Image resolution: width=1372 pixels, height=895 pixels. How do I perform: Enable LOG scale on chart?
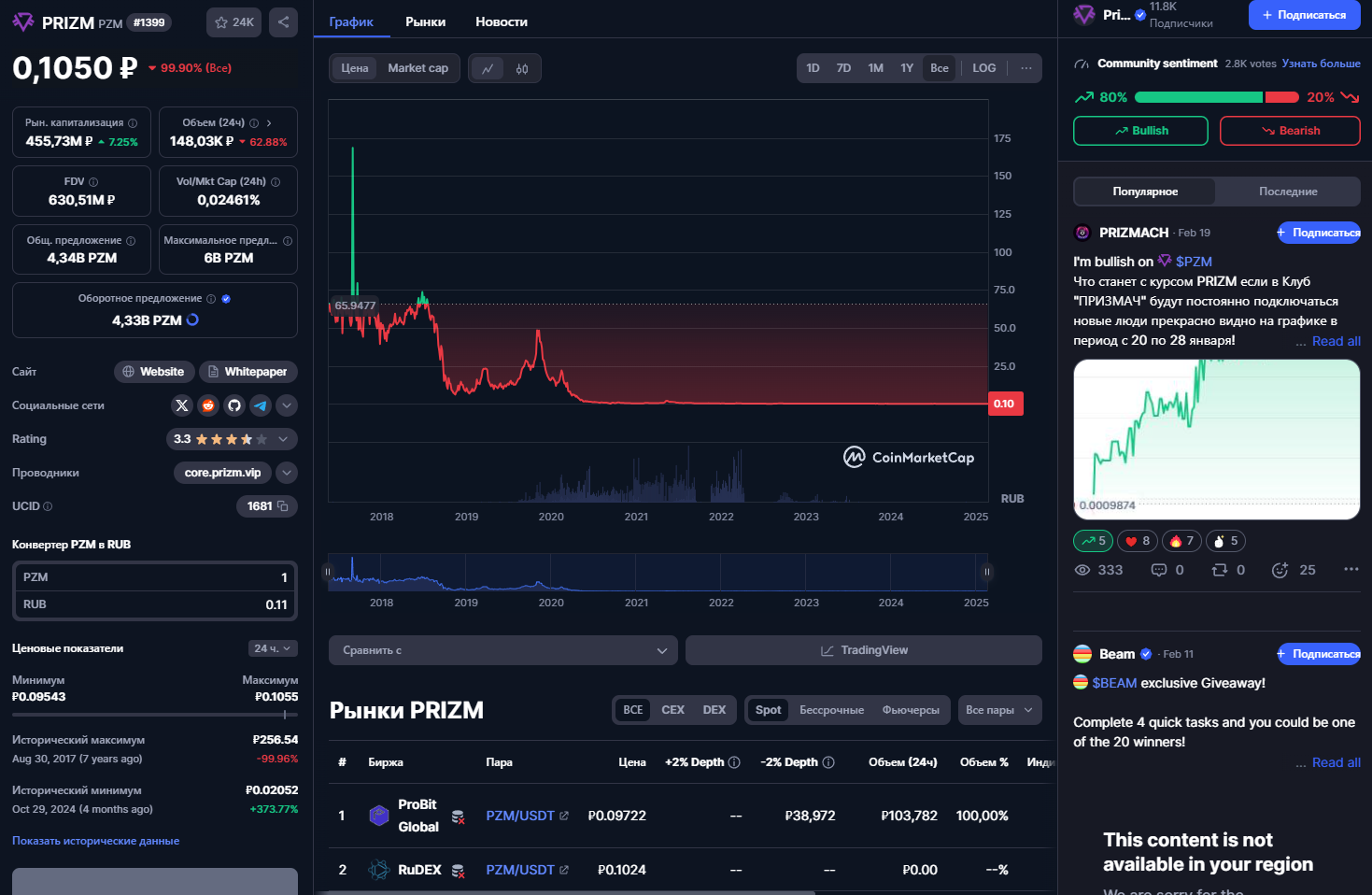(984, 68)
